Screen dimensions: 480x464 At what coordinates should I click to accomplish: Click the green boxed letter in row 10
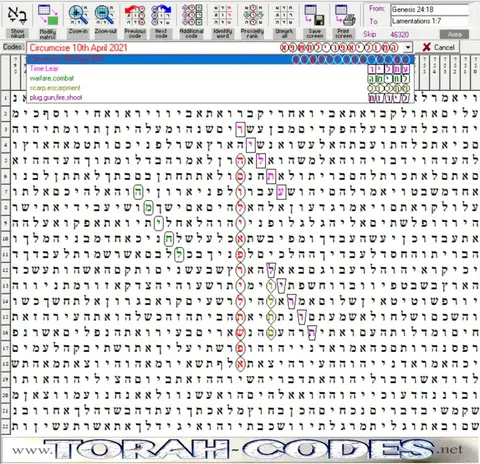click(169, 239)
